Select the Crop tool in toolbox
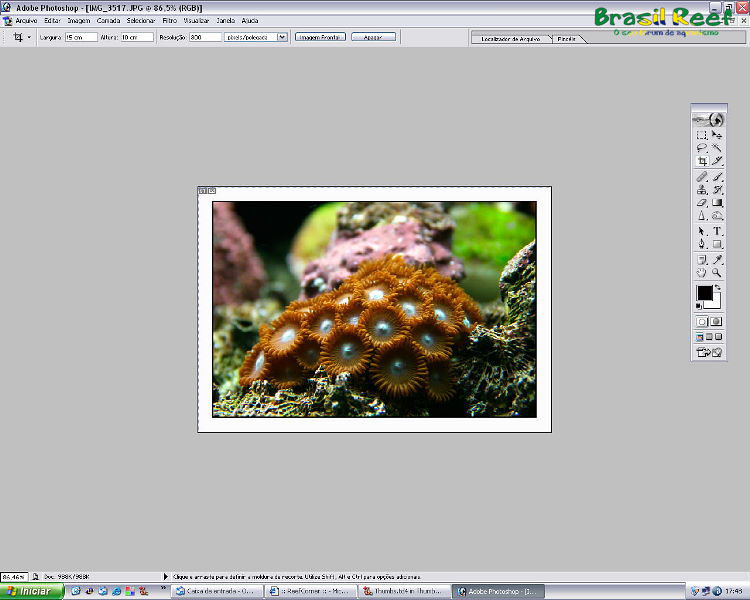Image resolution: width=750 pixels, height=600 pixels. (x=702, y=161)
